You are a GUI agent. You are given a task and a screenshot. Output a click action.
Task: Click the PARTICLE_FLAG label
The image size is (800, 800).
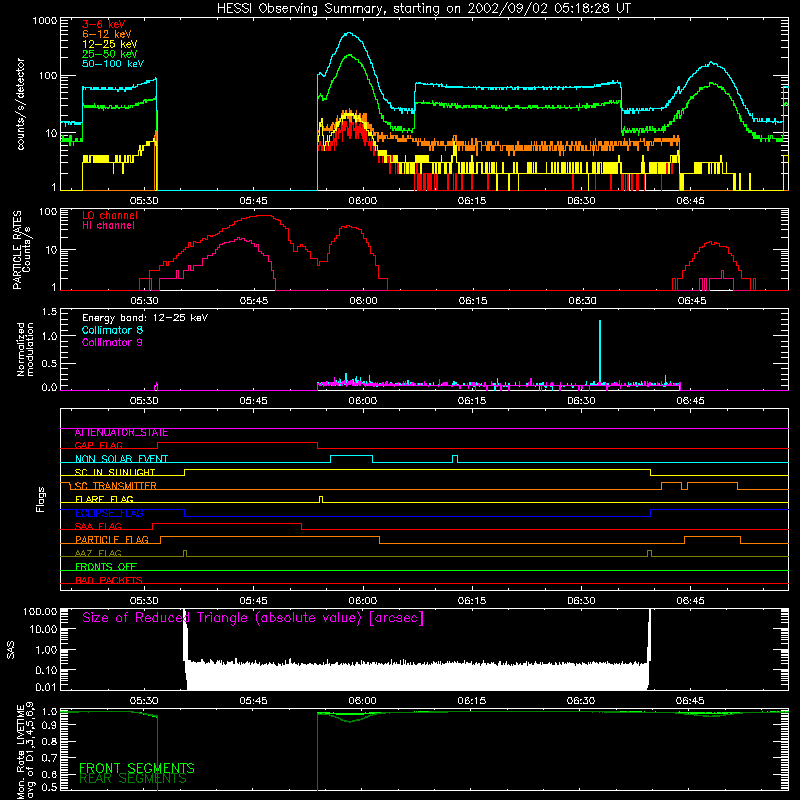[112, 540]
